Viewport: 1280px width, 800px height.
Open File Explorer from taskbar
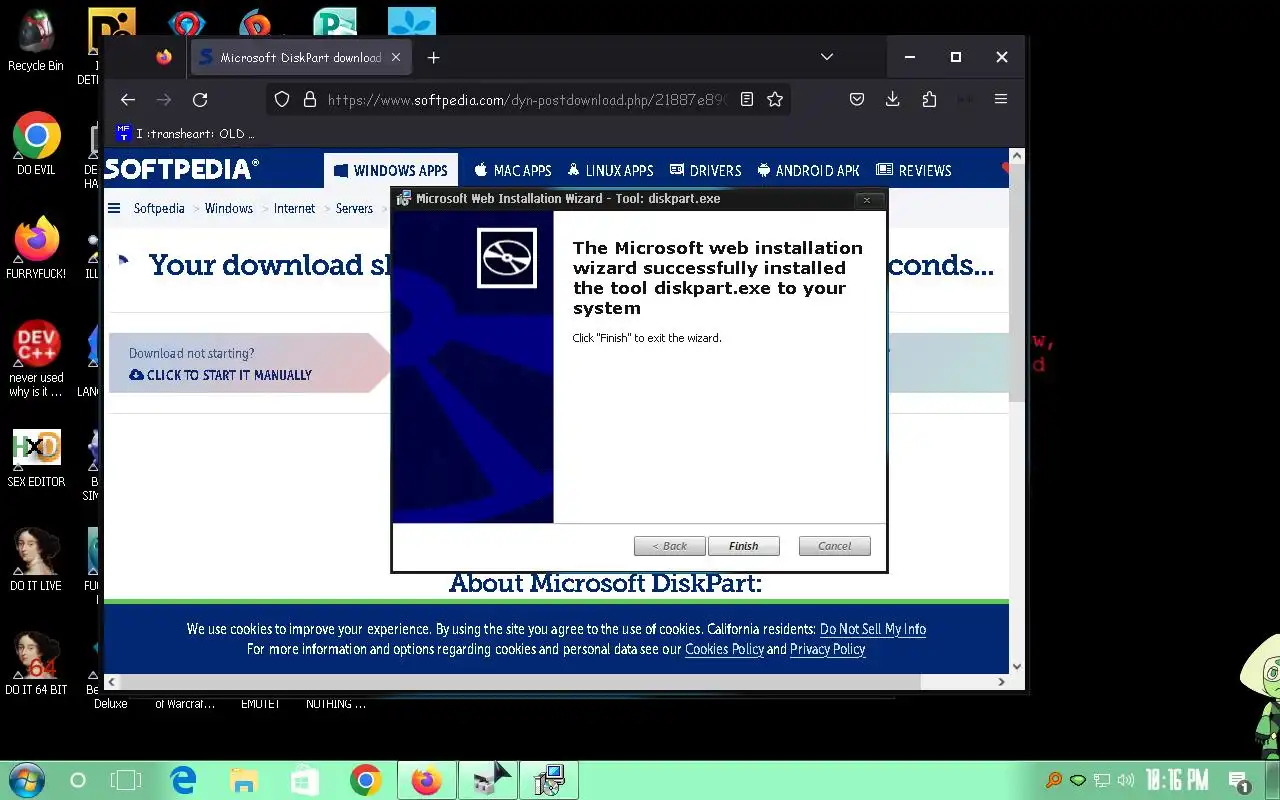pyautogui.click(x=244, y=780)
